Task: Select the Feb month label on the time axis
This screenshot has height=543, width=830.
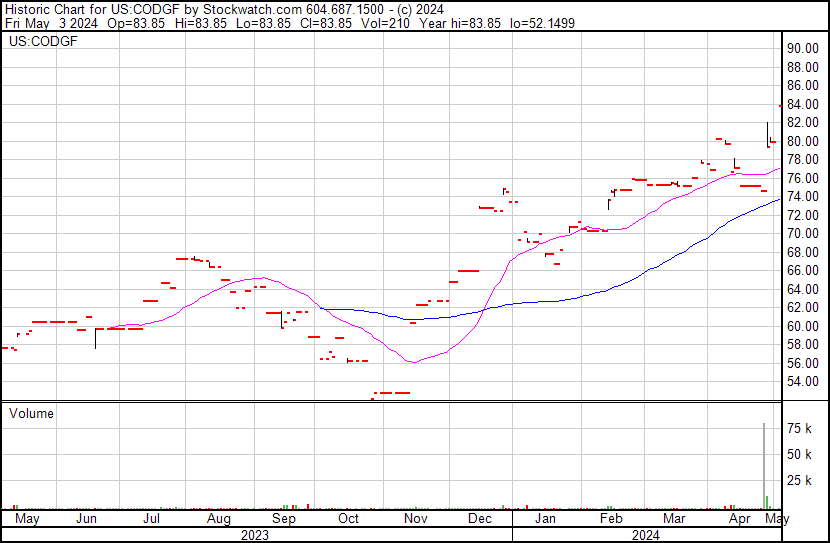Action: 611,519
